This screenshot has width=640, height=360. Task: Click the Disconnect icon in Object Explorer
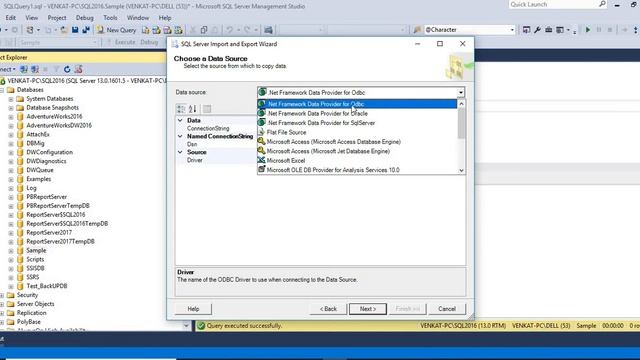[x=35, y=69]
